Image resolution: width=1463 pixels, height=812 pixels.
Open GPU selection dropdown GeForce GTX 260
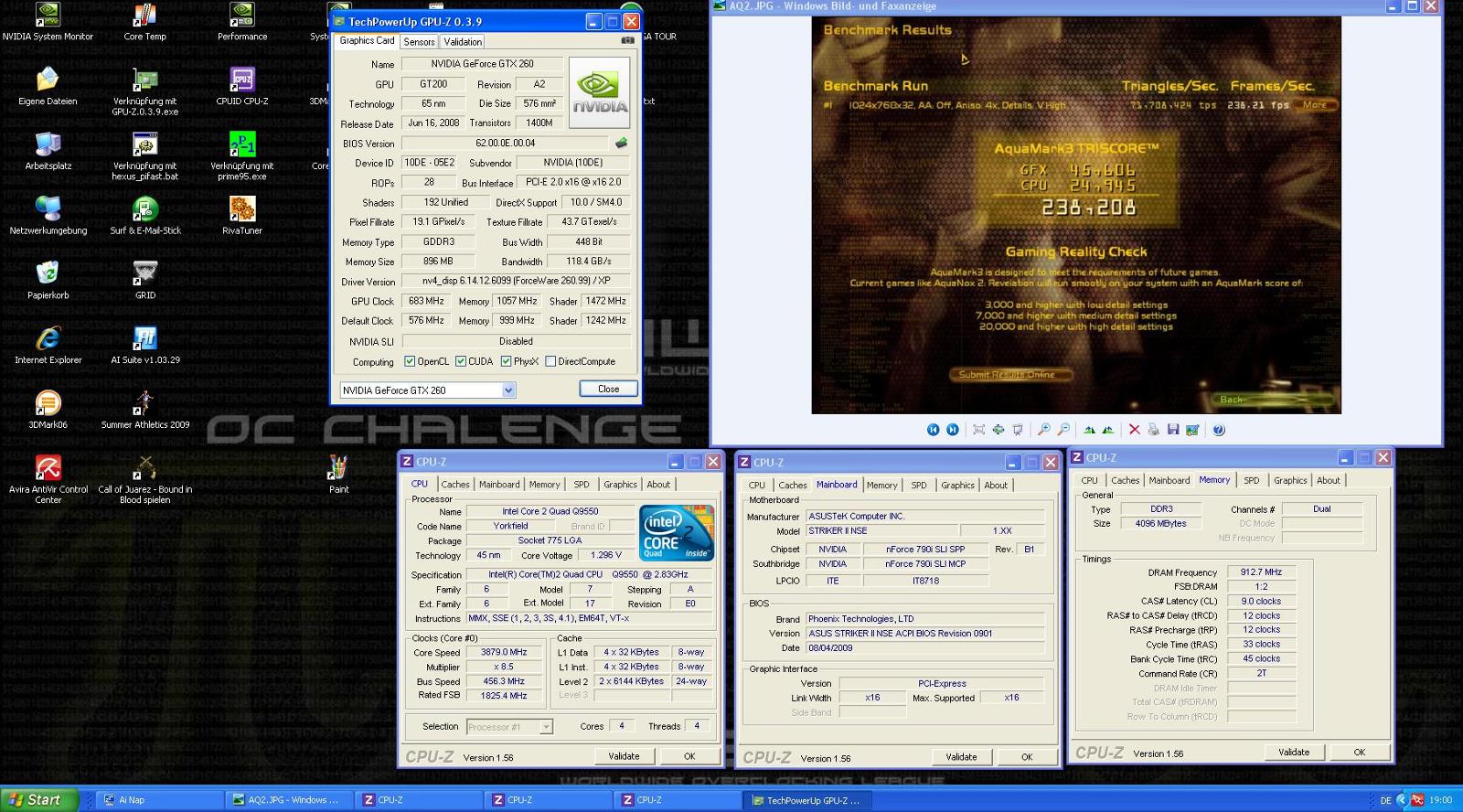point(428,390)
